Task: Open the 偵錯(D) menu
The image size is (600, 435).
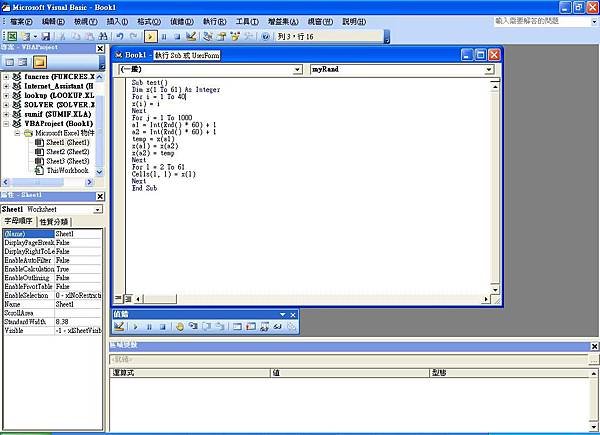Action: [182, 22]
